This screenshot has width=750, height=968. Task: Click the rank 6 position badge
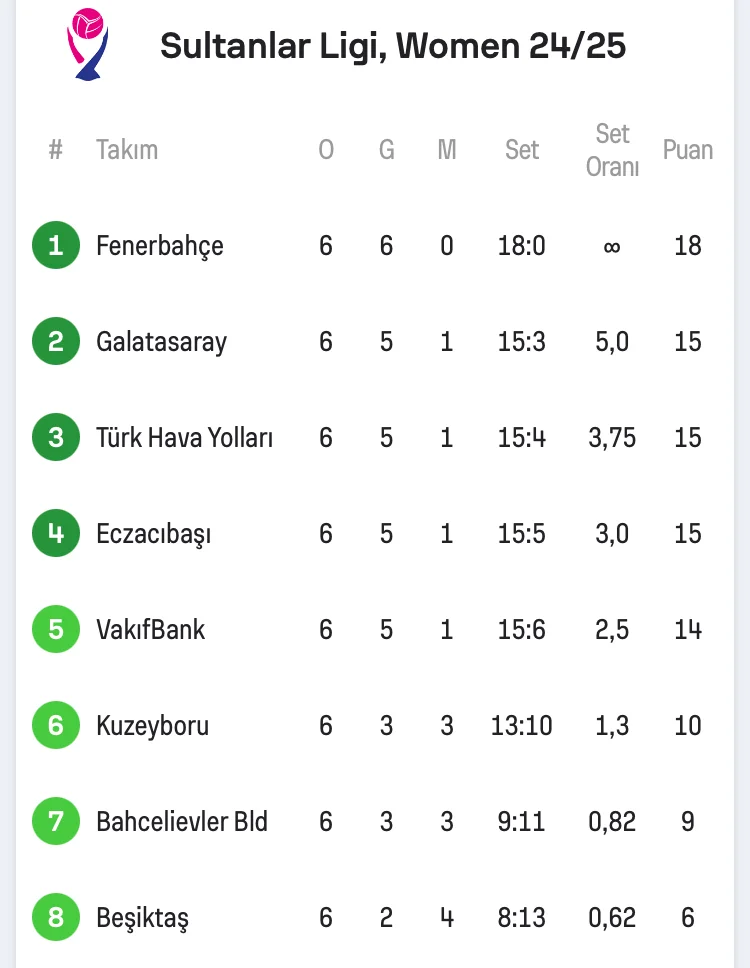pyautogui.click(x=56, y=725)
